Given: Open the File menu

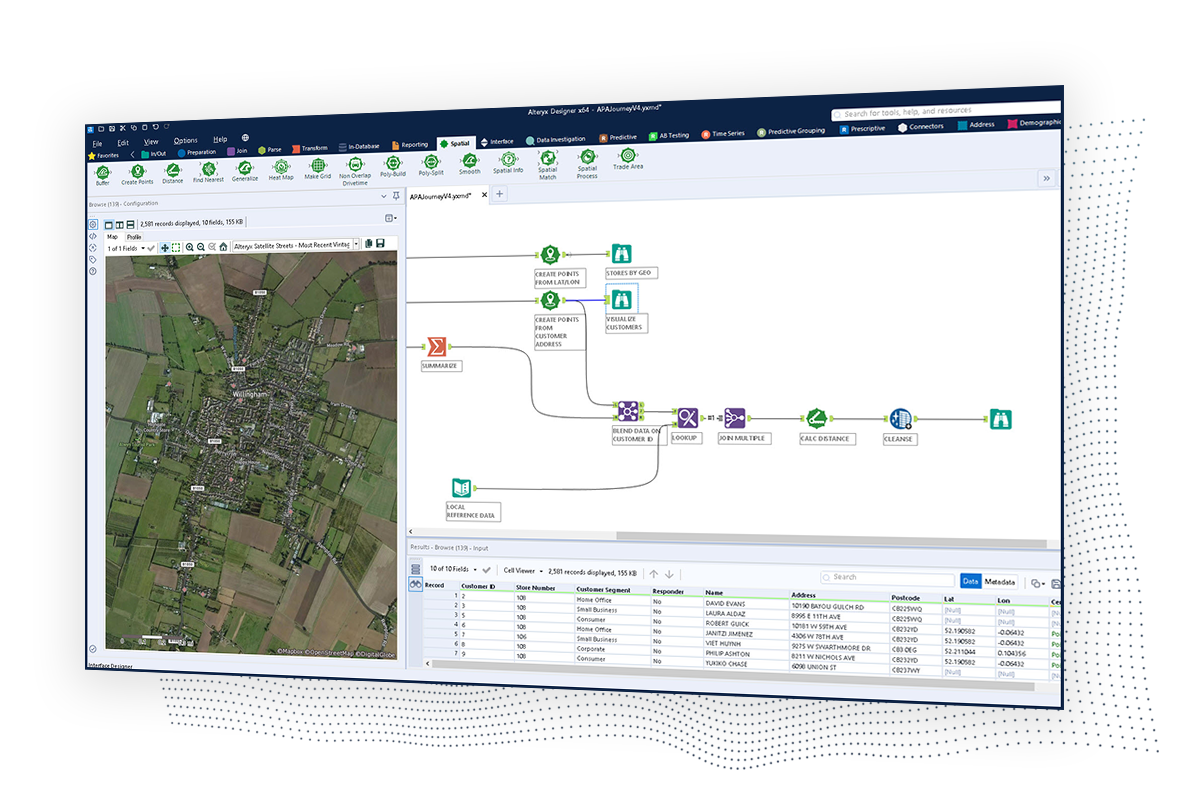Looking at the screenshot, I should point(97,144).
